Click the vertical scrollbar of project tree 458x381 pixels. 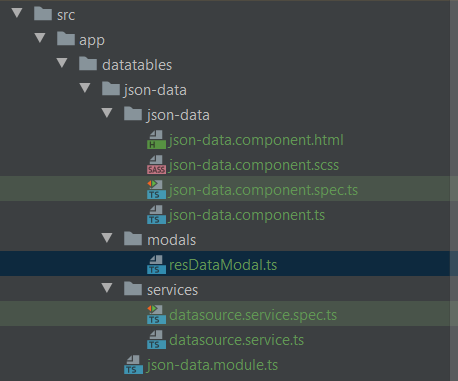pos(454,190)
